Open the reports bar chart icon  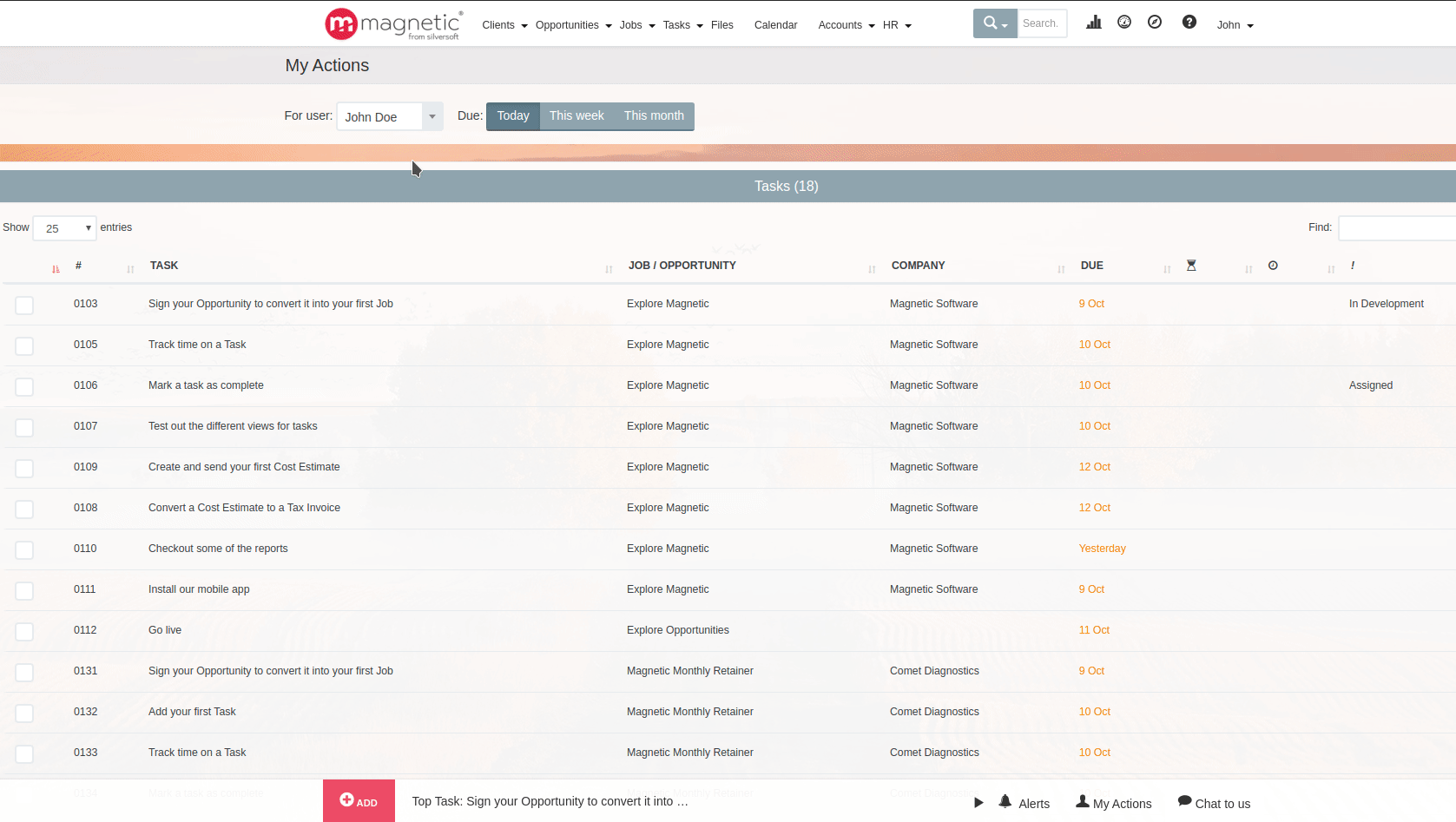[1094, 23]
